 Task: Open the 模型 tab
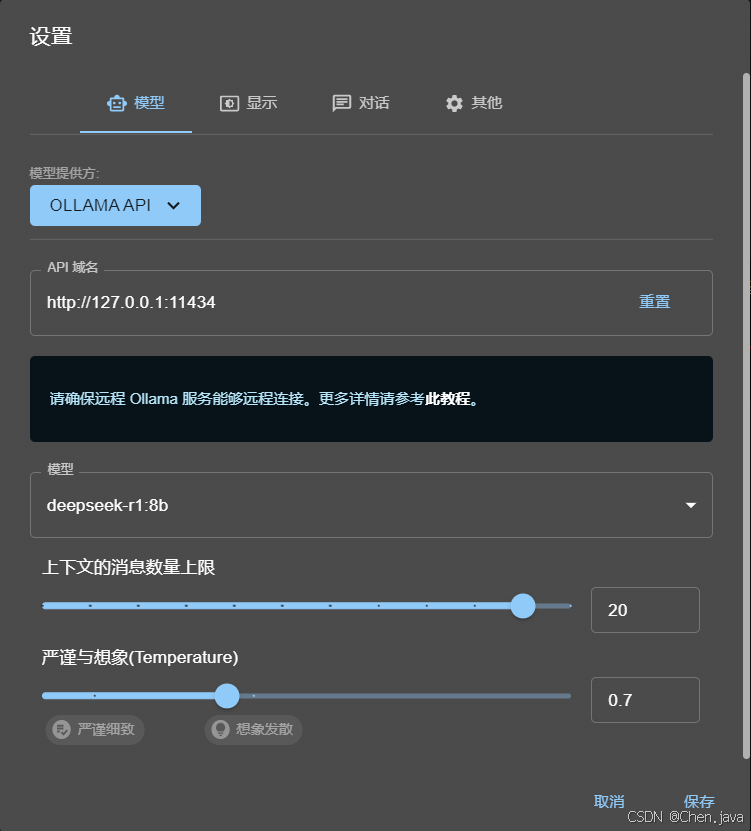(x=136, y=103)
